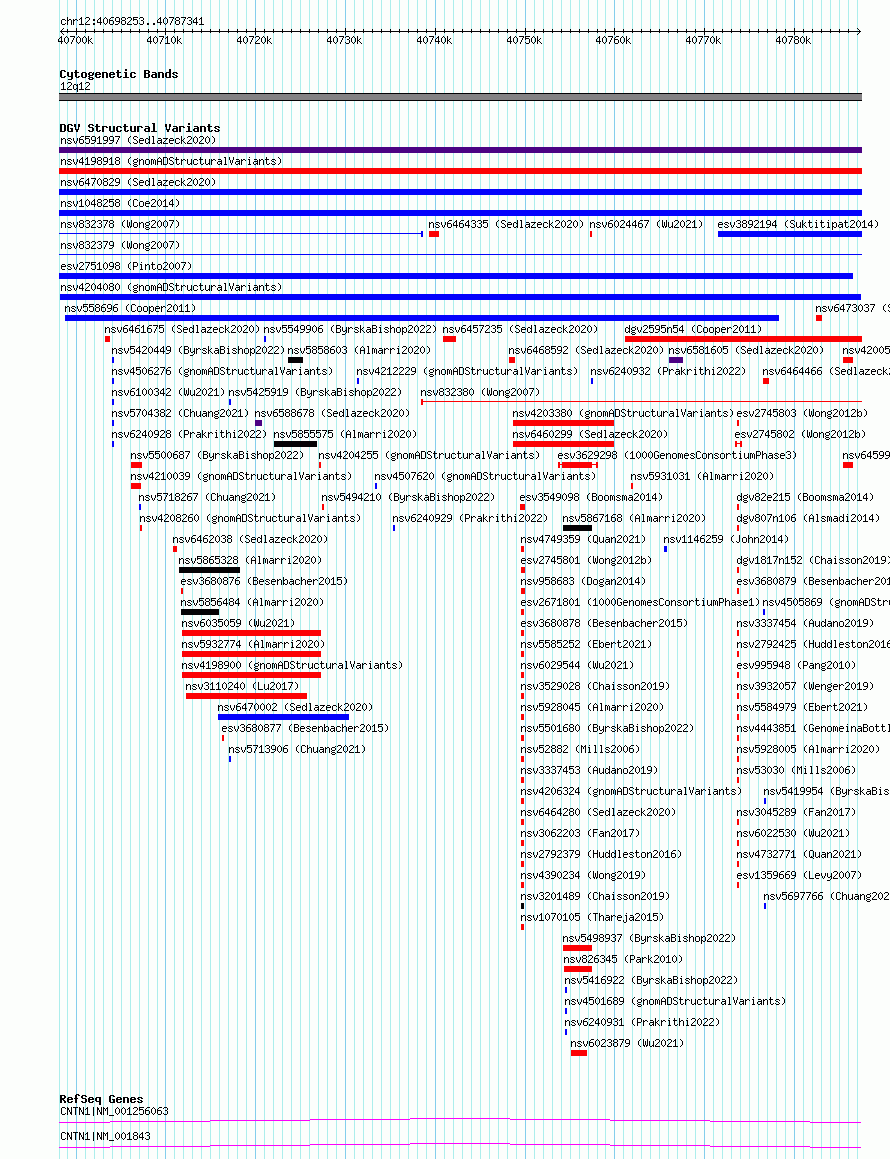The width and height of the screenshot is (890, 1159).
Task: Select nsv3110240 (Lu2017) variant label
Action: click(242, 687)
